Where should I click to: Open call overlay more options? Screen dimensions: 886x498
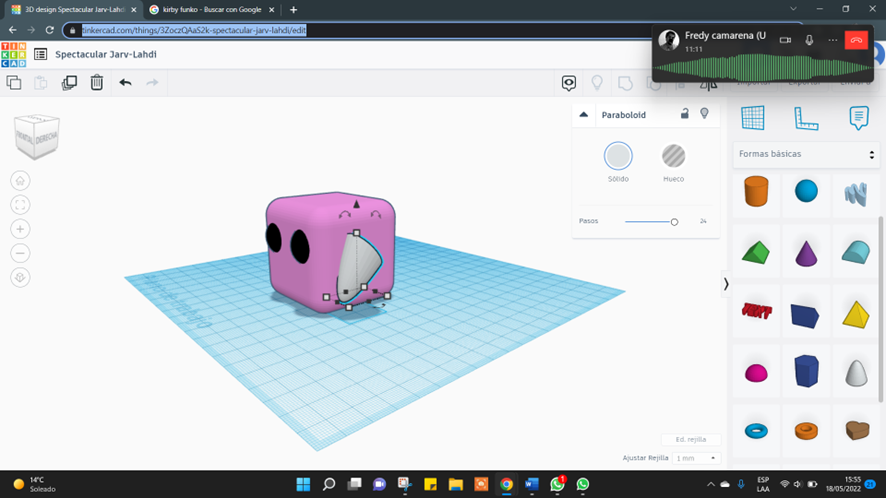point(832,40)
